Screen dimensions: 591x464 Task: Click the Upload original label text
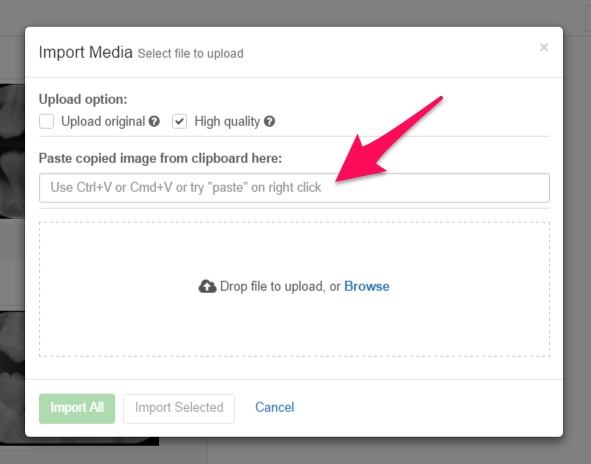pos(103,121)
